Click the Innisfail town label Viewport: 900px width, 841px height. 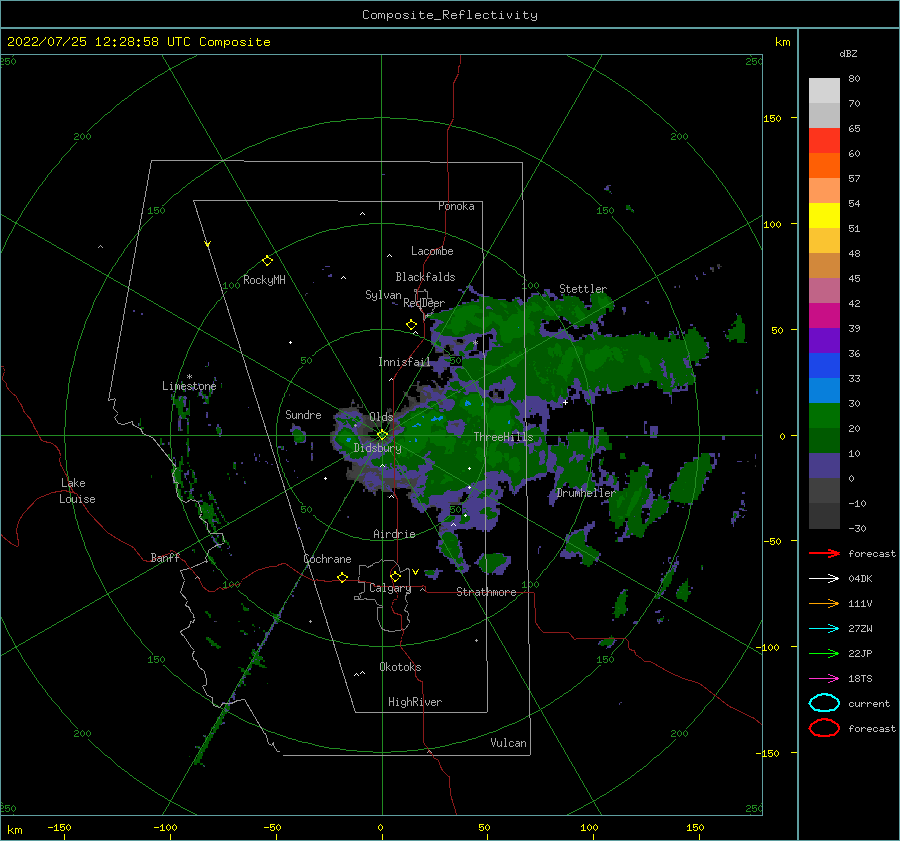(404, 362)
